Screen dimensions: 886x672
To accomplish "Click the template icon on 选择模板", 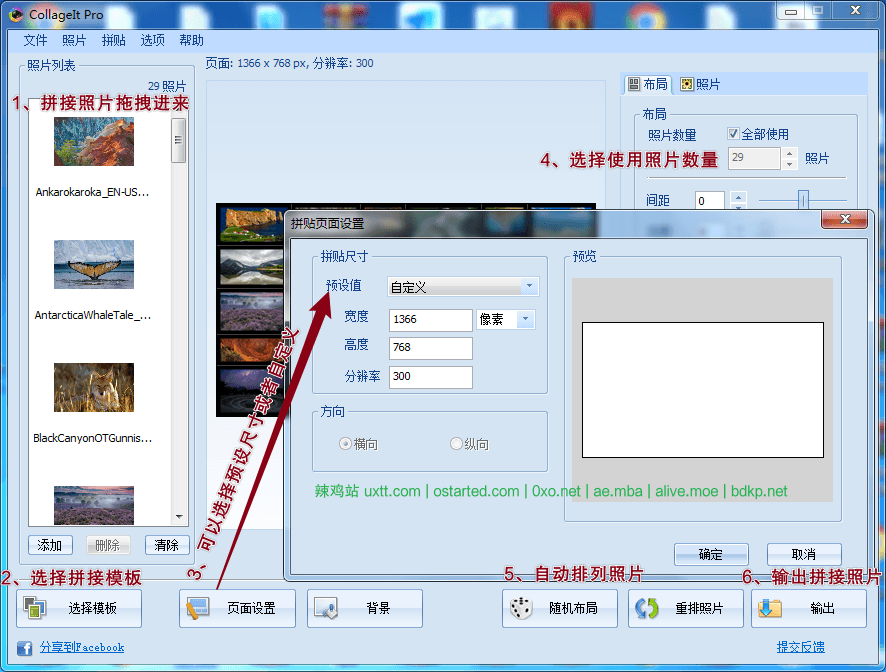I will [x=34, y=608].
